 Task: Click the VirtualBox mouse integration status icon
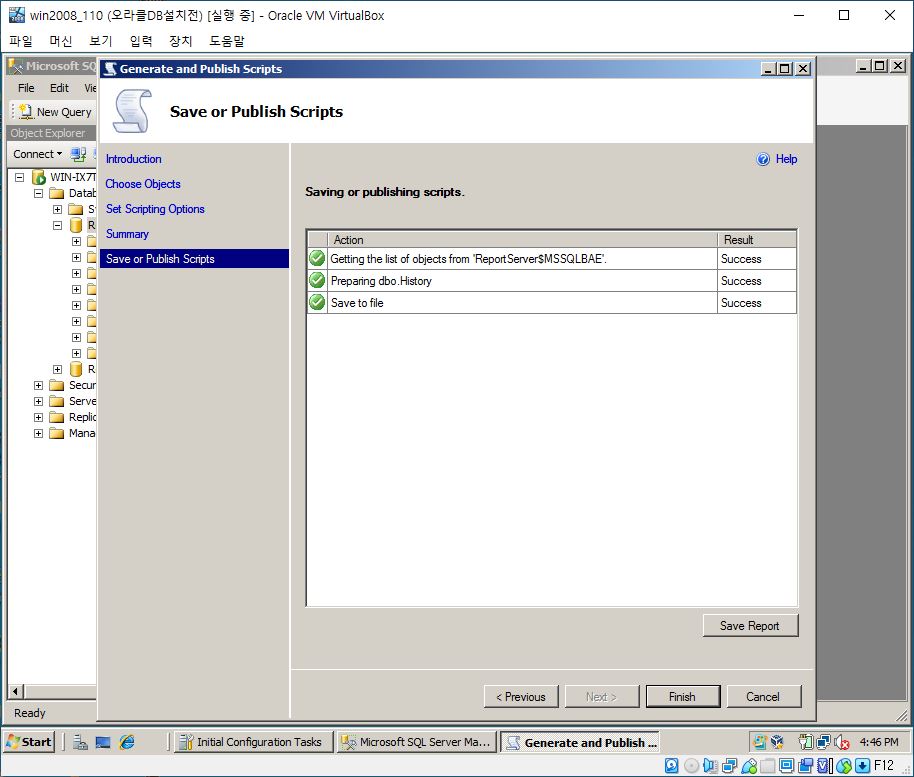[843, 765]
